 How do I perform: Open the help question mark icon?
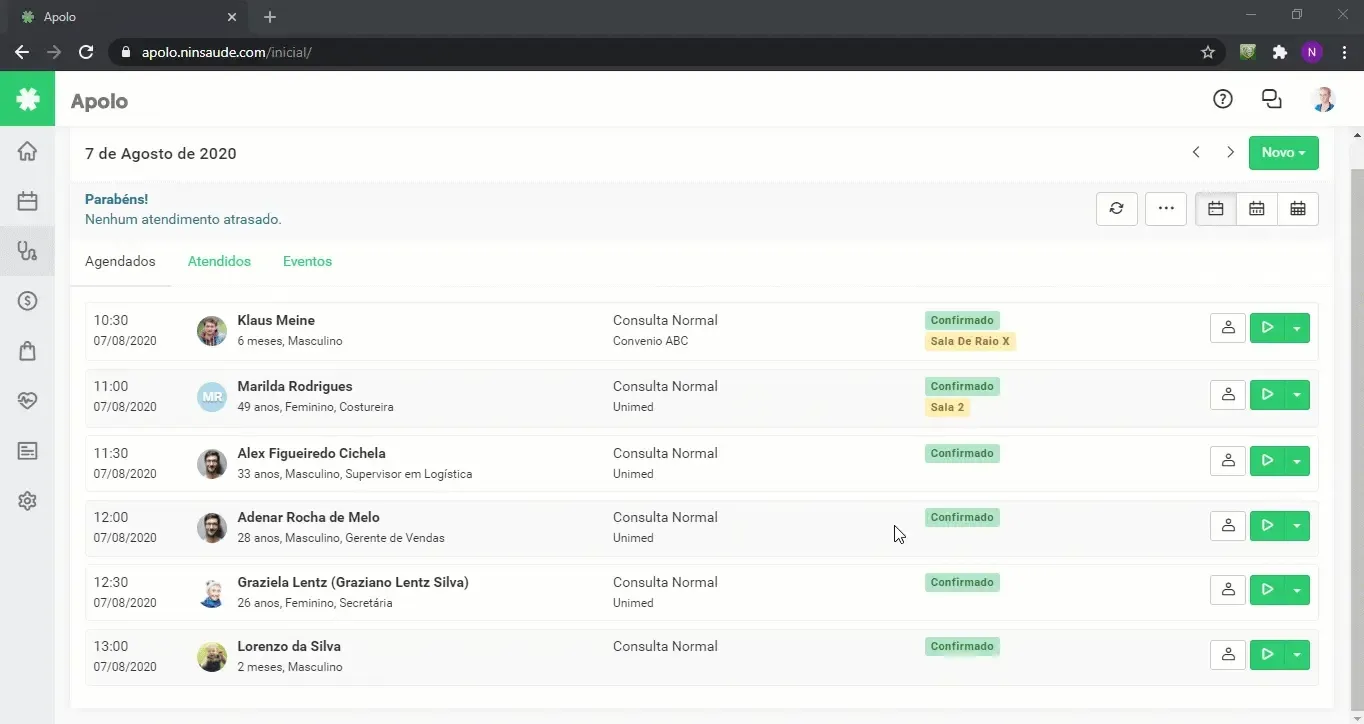tap(1222, 99)
